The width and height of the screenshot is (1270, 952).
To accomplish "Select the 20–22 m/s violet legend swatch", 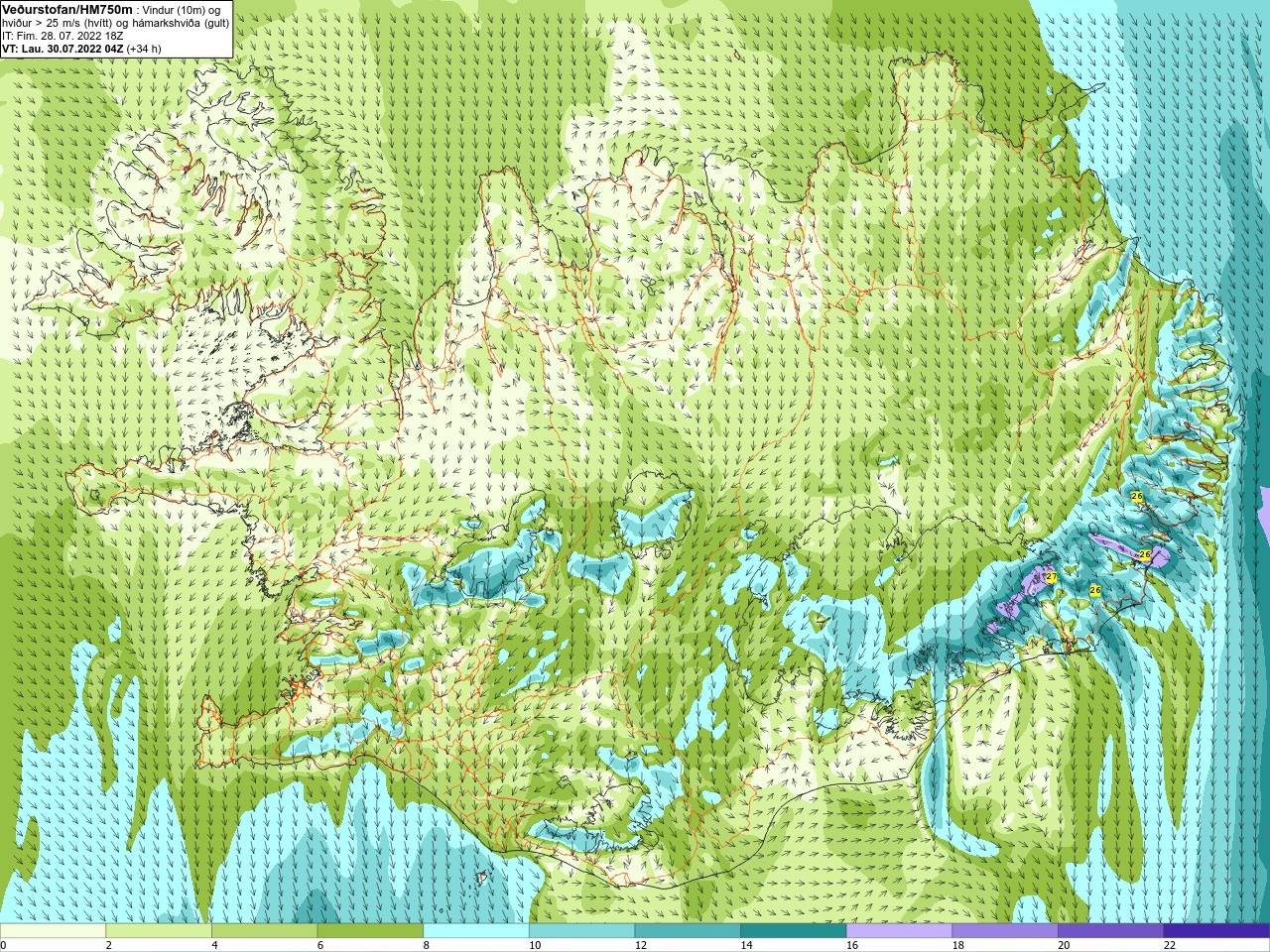I will (1110, 931).
